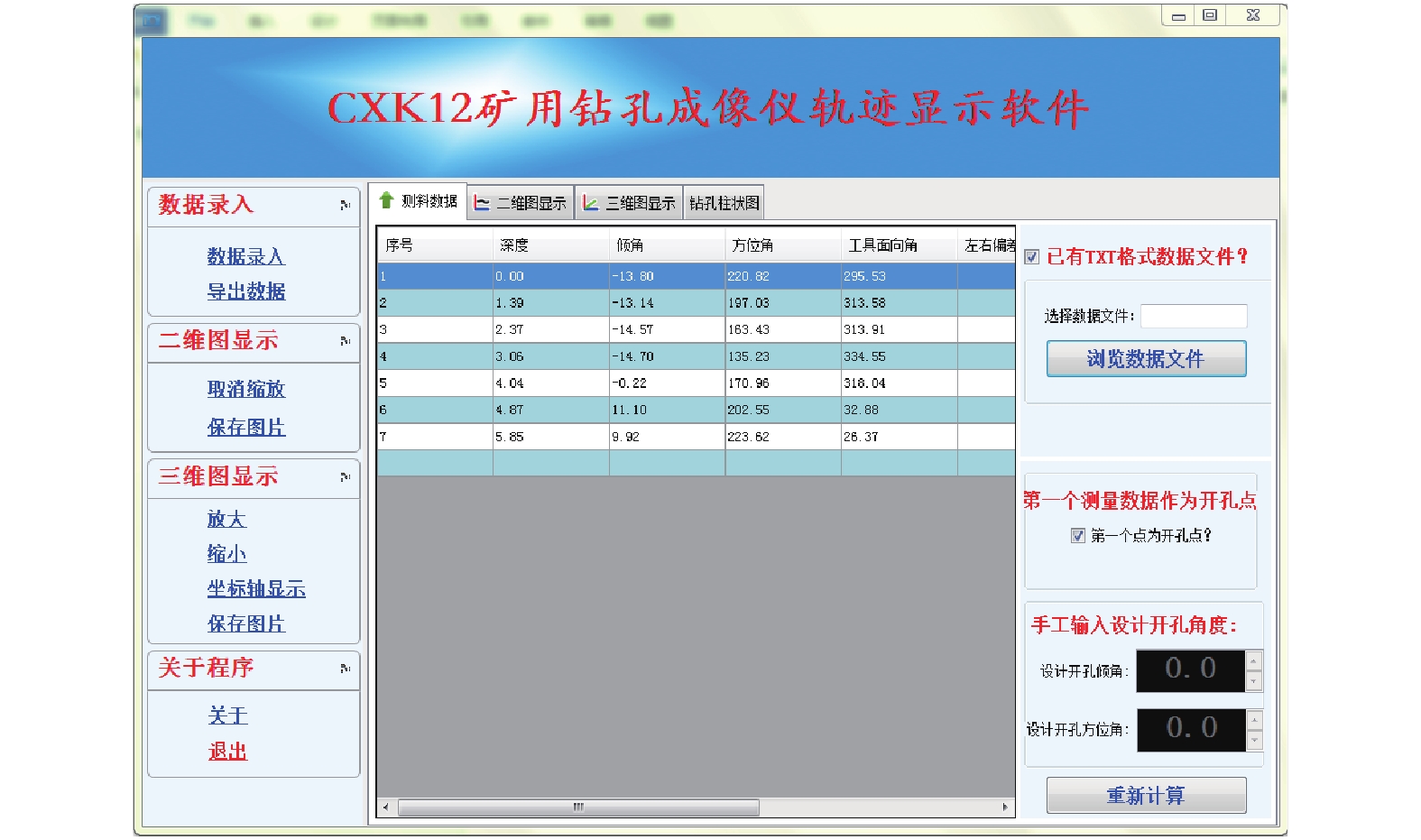Select azimuth cell 163.43
The width and height of the screenshot is (1421, 840).
click(783, 329)
